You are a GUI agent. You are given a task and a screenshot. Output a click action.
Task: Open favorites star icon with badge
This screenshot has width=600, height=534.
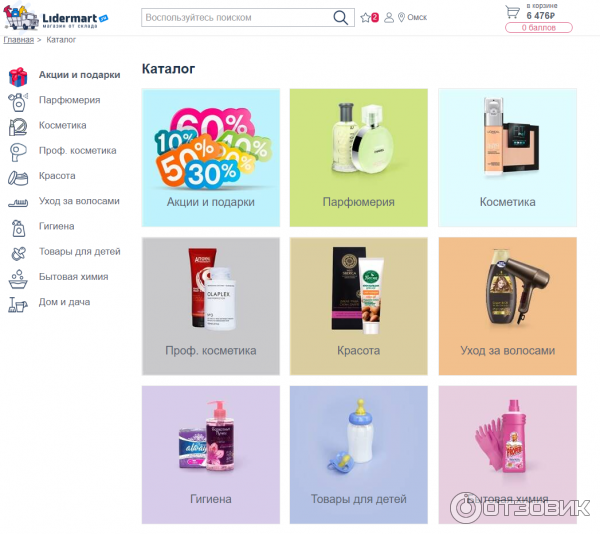click(369, 18)
